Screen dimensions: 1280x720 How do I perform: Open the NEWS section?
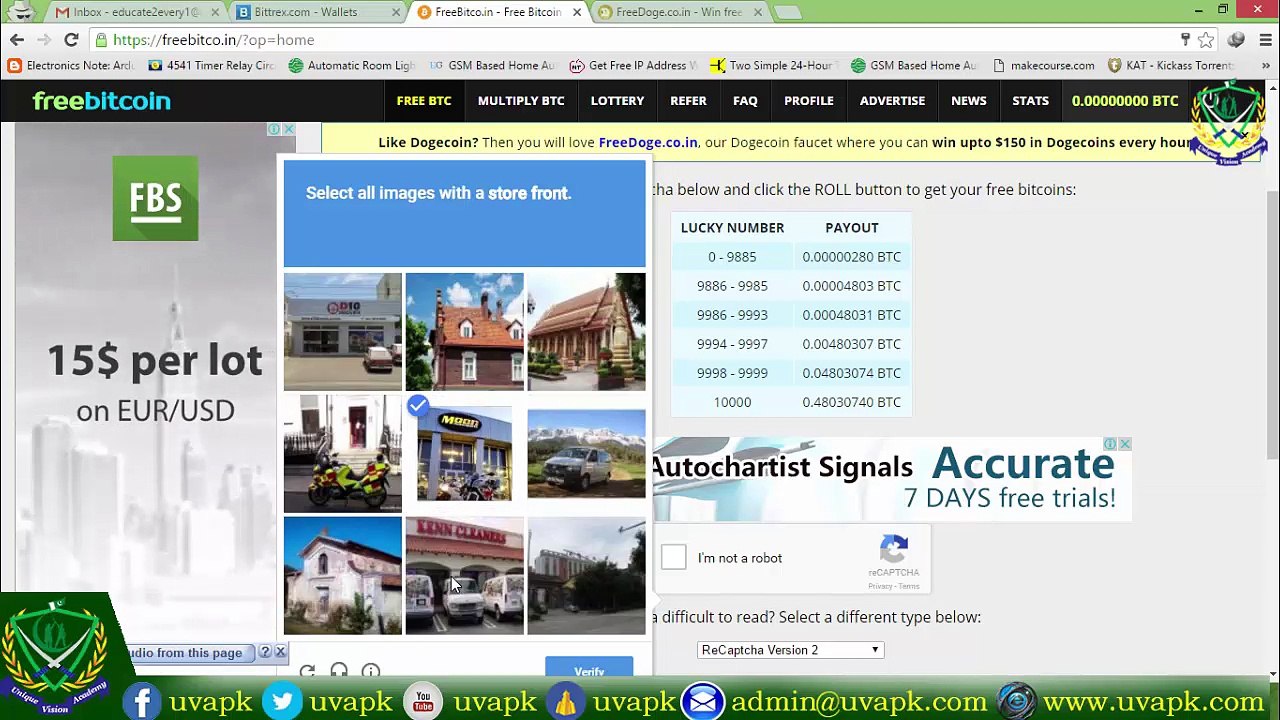(x=969, y=101)
